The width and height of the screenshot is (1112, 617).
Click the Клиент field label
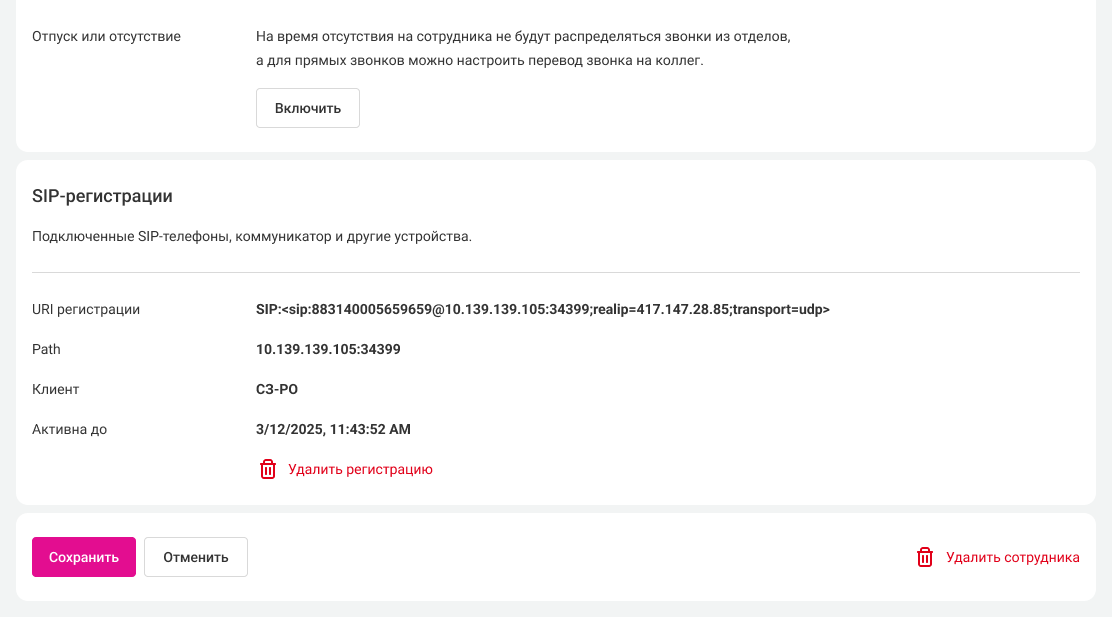pos(56,389)
